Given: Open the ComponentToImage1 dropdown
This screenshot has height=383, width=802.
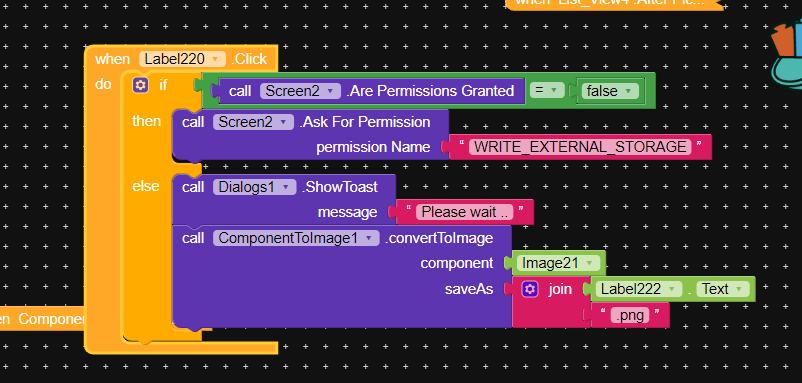Looking at the screenshot, I should pyautogui.click(x=296, y=238).
